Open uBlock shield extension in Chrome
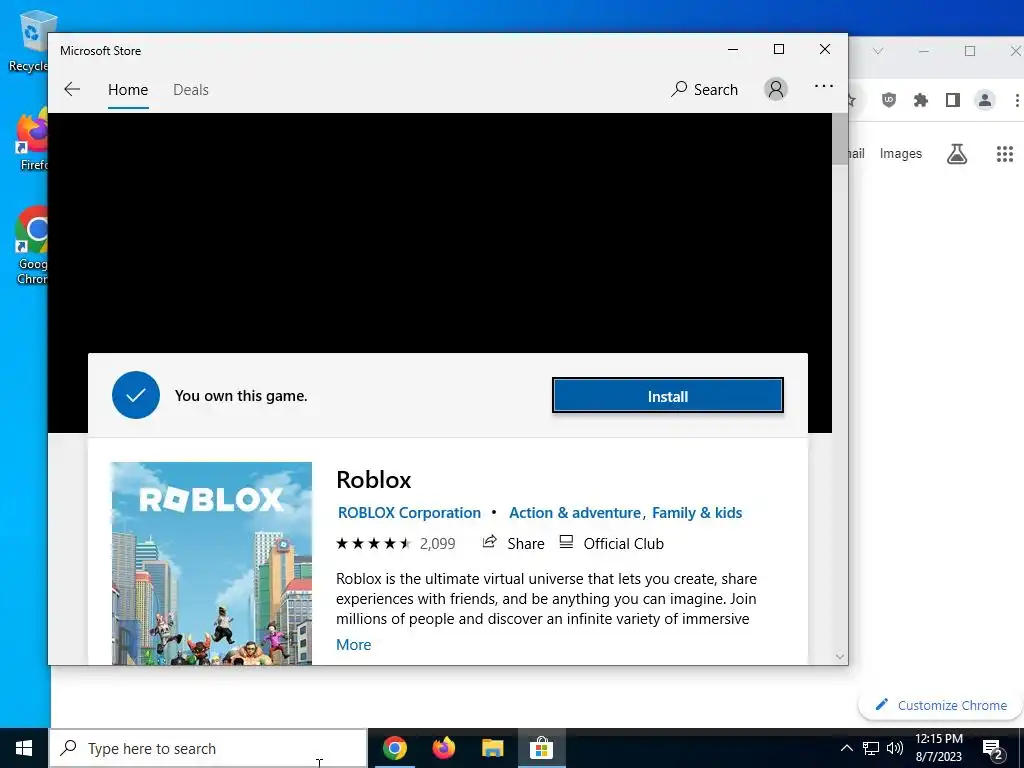This screenshot has height=768, width=1024. pos(889,100)
